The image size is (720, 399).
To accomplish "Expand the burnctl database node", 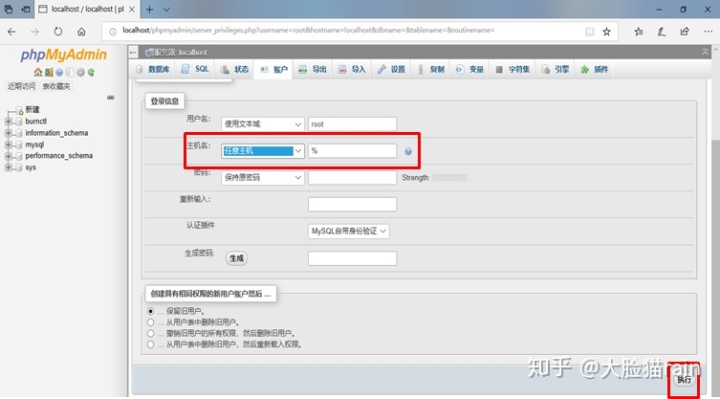I will tap(8, 121).
